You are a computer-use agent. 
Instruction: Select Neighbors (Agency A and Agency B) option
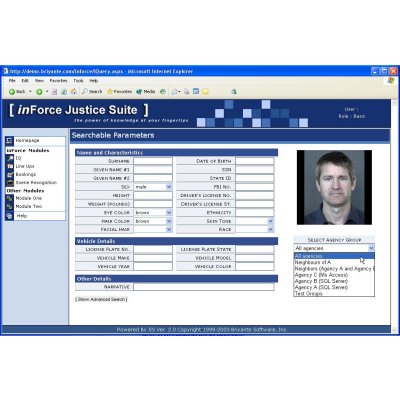[334, 269]
